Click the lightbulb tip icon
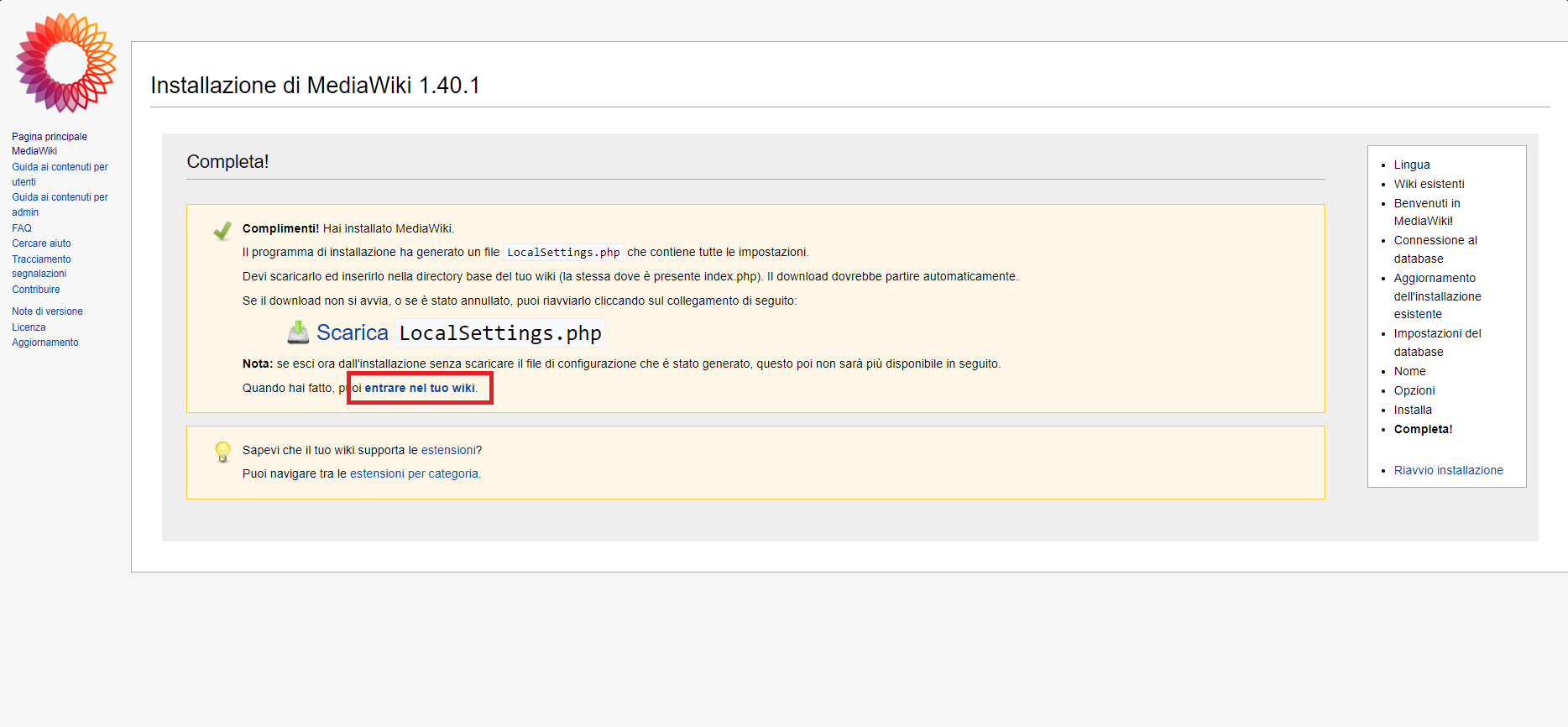The width and height of the screenshot is (1568, 727). pyautogui.click(x=222, y=452)
